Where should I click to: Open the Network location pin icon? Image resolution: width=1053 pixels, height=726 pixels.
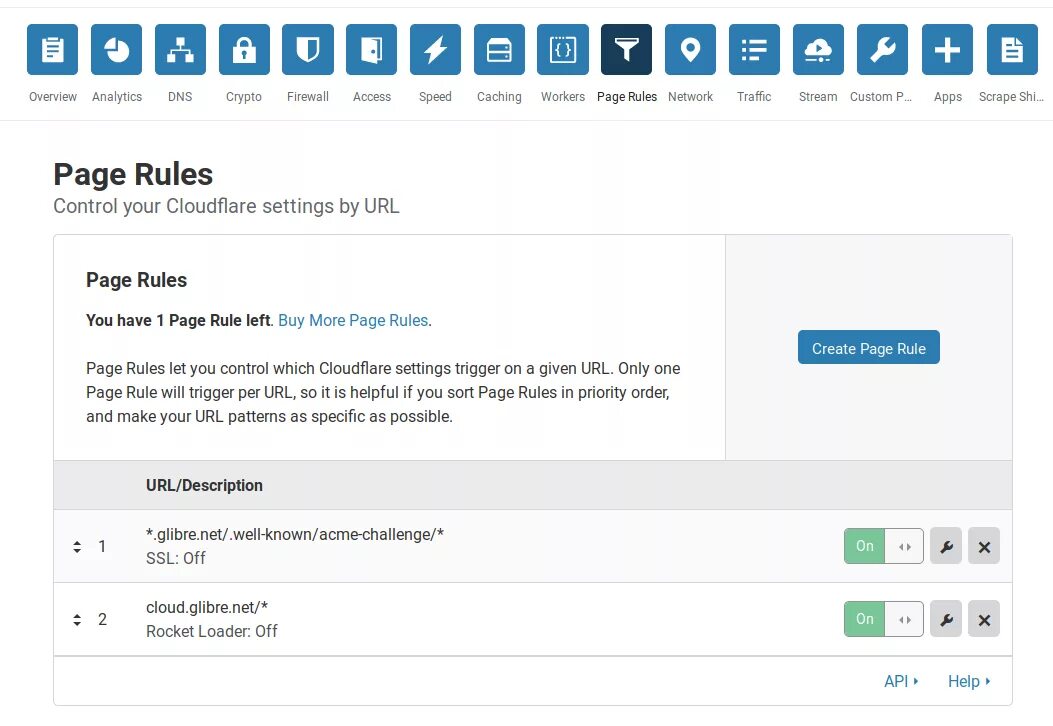690,50
